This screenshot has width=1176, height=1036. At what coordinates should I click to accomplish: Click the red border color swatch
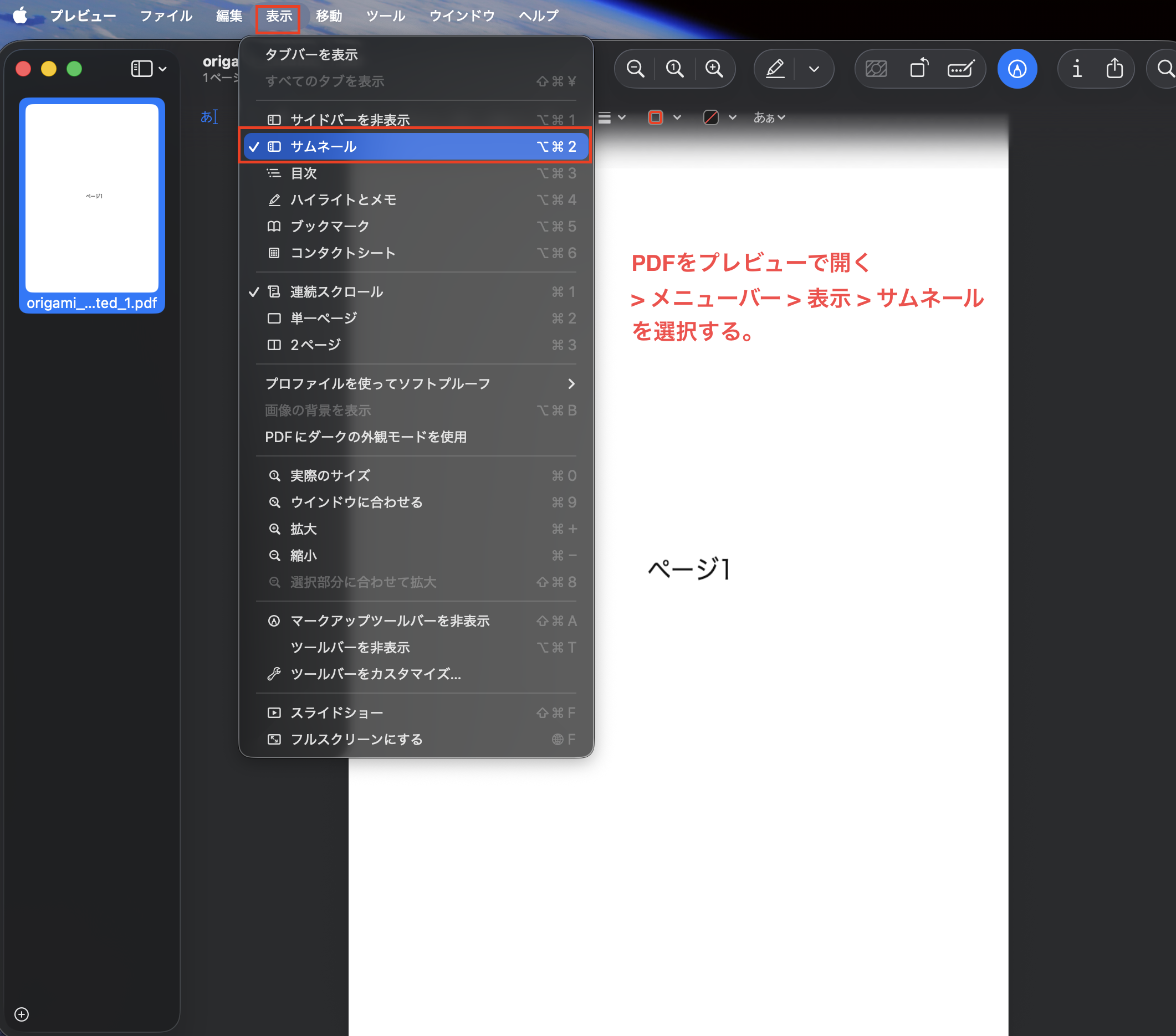click(x=655, y=118)
